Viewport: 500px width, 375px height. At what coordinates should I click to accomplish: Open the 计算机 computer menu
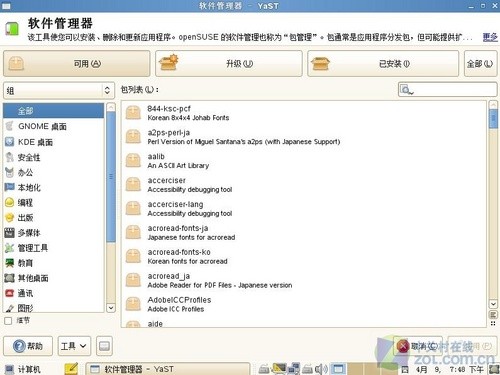[23, 369]
